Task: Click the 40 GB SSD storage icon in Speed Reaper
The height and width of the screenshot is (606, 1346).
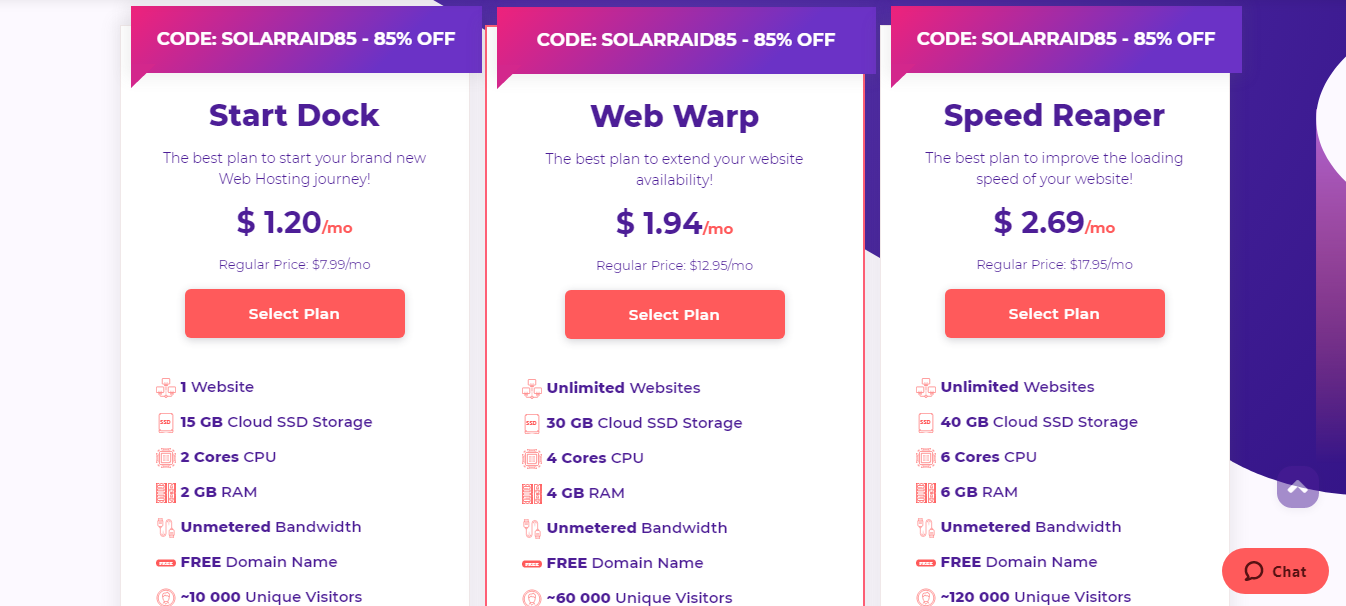Action: [x=924, y=422]
